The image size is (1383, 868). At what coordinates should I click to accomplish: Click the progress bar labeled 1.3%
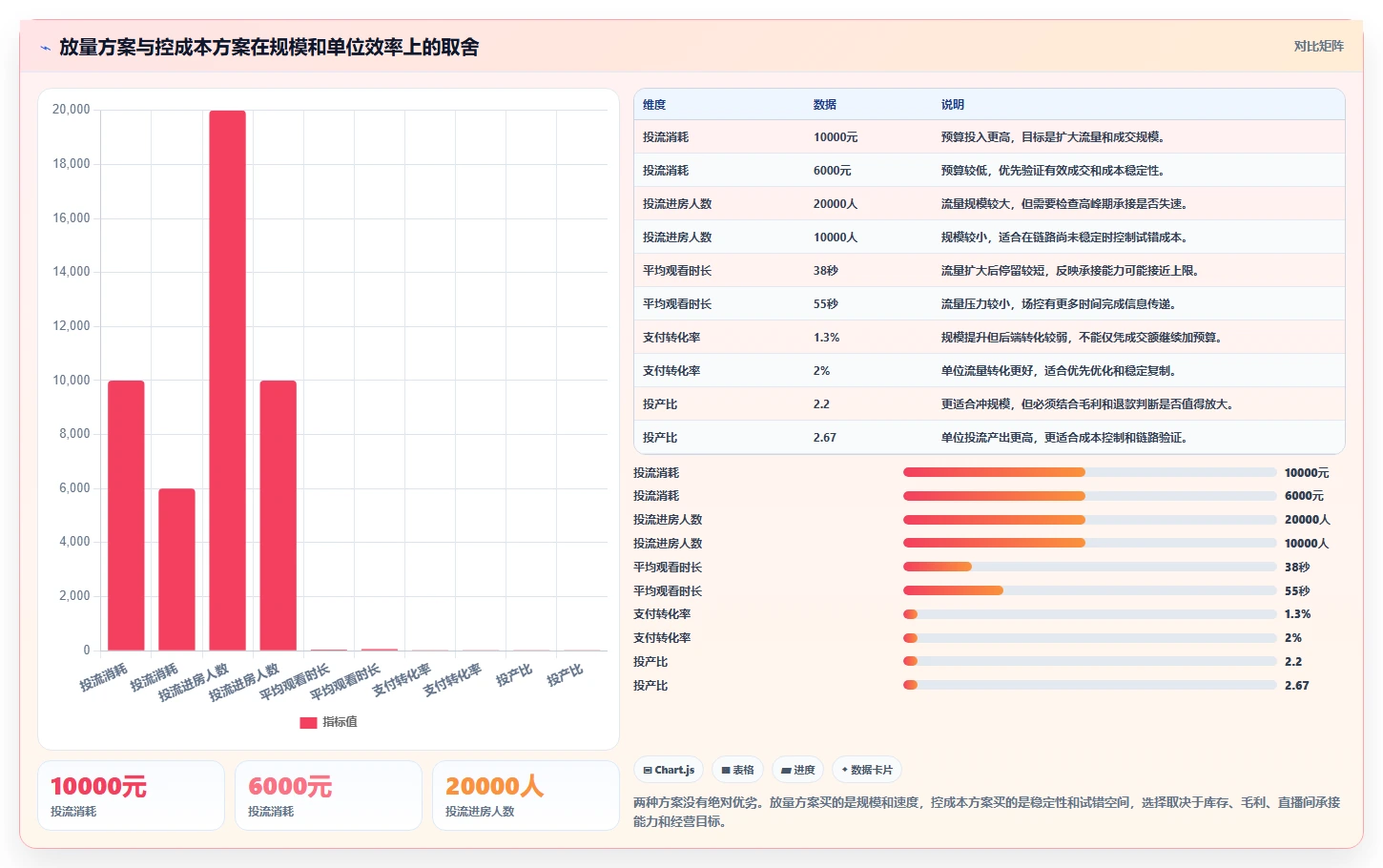coord(1089,614)
